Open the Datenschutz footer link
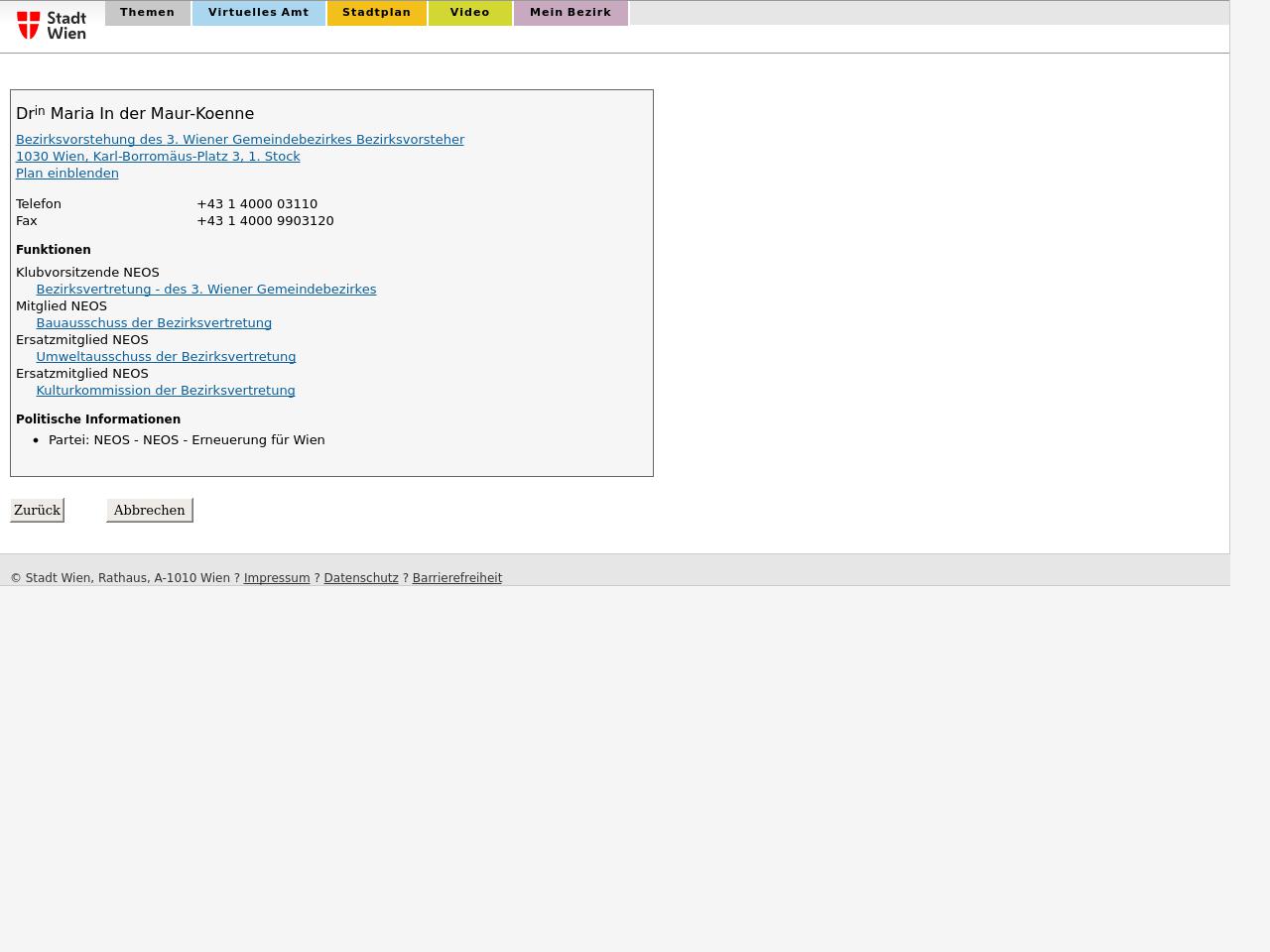Screen dimensions: 1270x952 point(361,578)
